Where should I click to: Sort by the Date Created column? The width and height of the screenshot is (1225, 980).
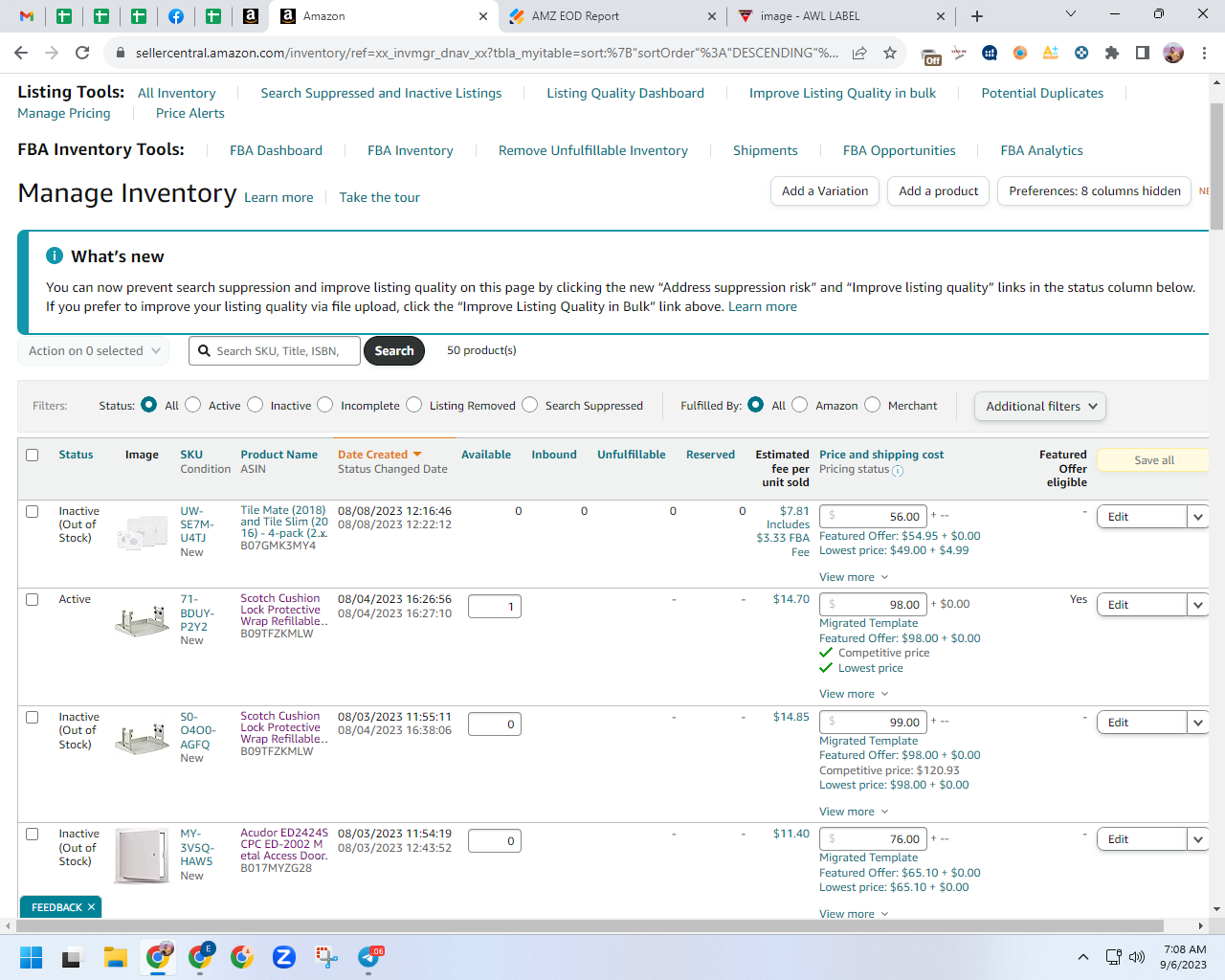379,455
